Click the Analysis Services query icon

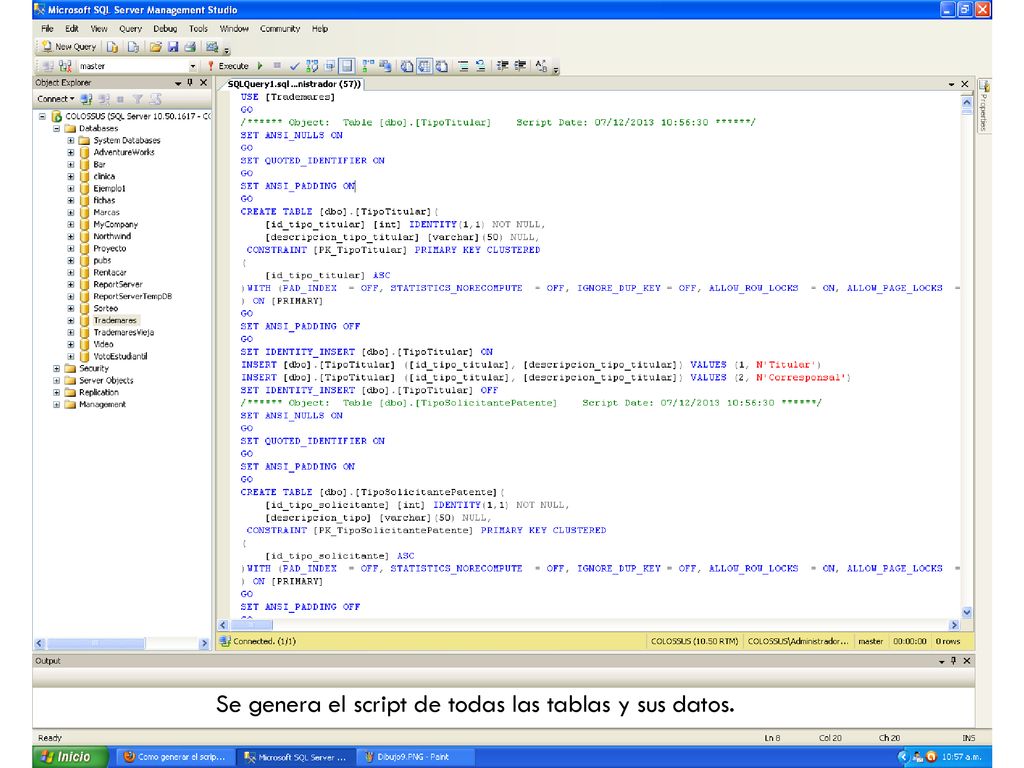[x=133, y=47]
